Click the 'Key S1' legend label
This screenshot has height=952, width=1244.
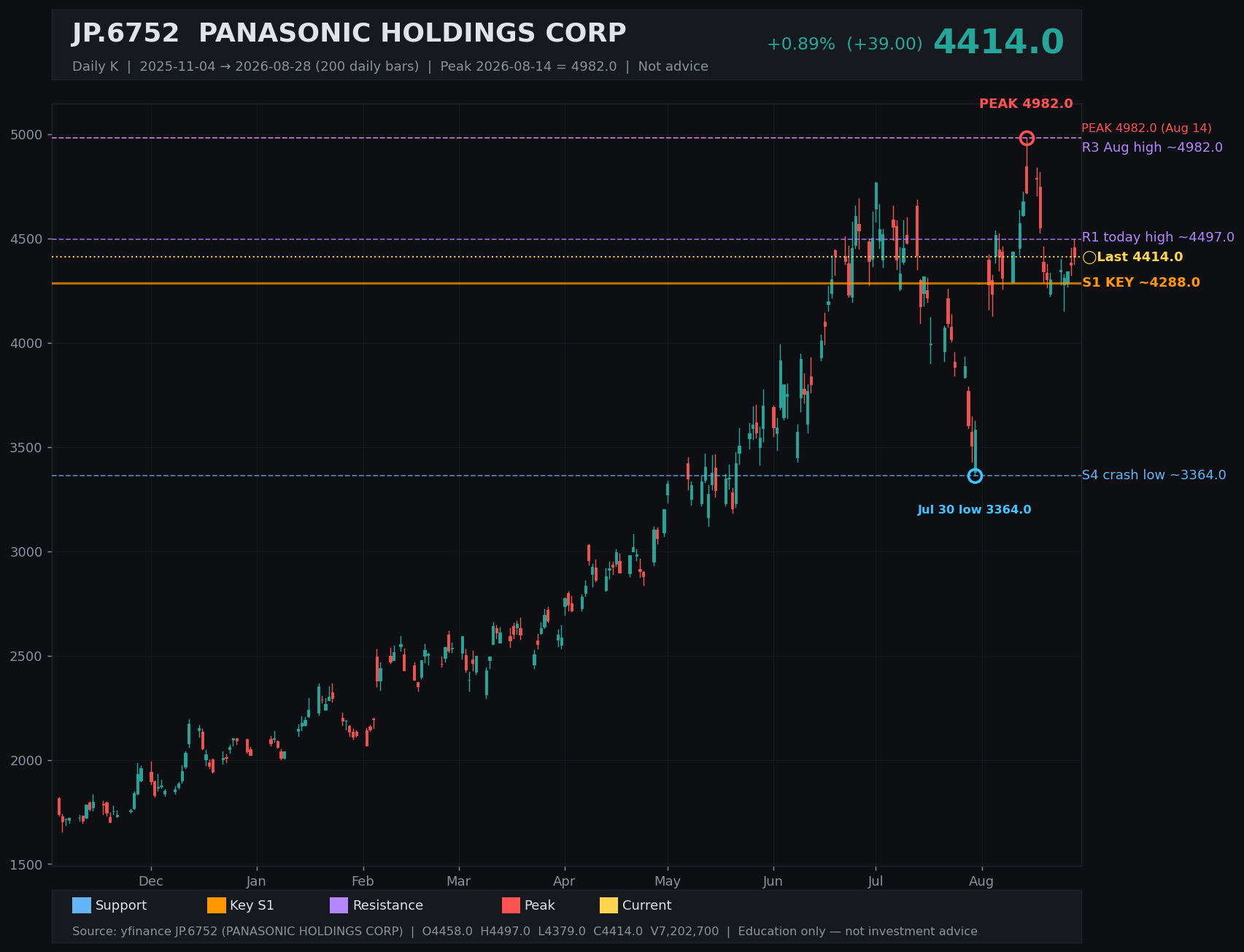252,905
